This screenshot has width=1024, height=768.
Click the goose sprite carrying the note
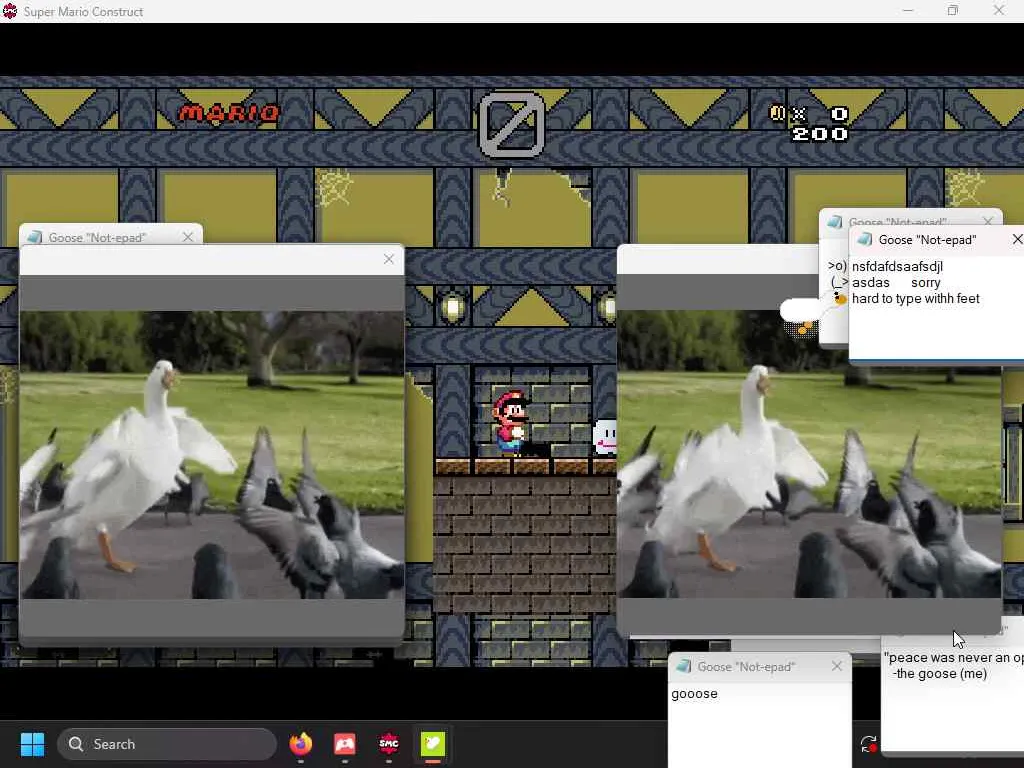812,313
